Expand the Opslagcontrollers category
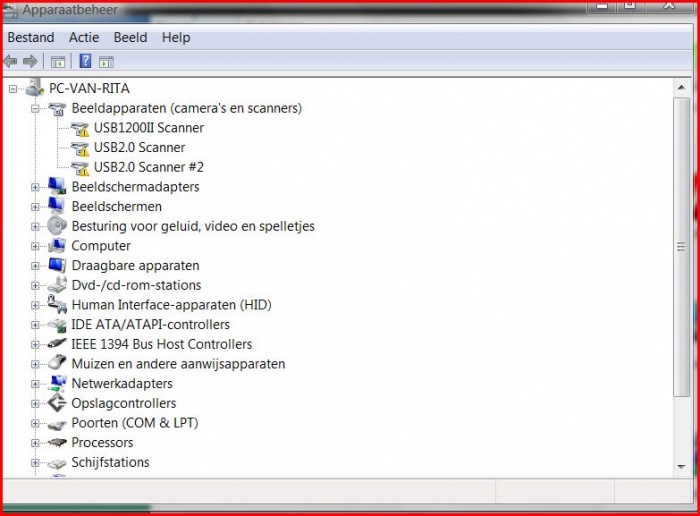700x516 pixels. pyautogui.click(x=35, y=403)
